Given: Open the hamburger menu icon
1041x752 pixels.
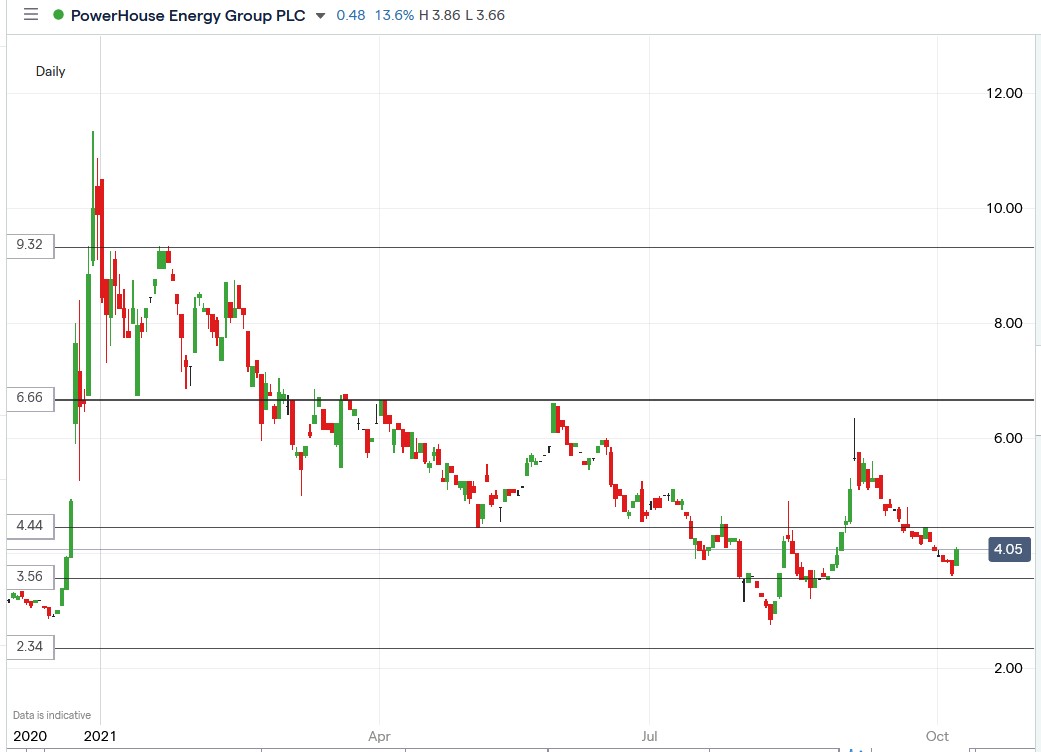Looking at the screenshot, I should 29,15.
